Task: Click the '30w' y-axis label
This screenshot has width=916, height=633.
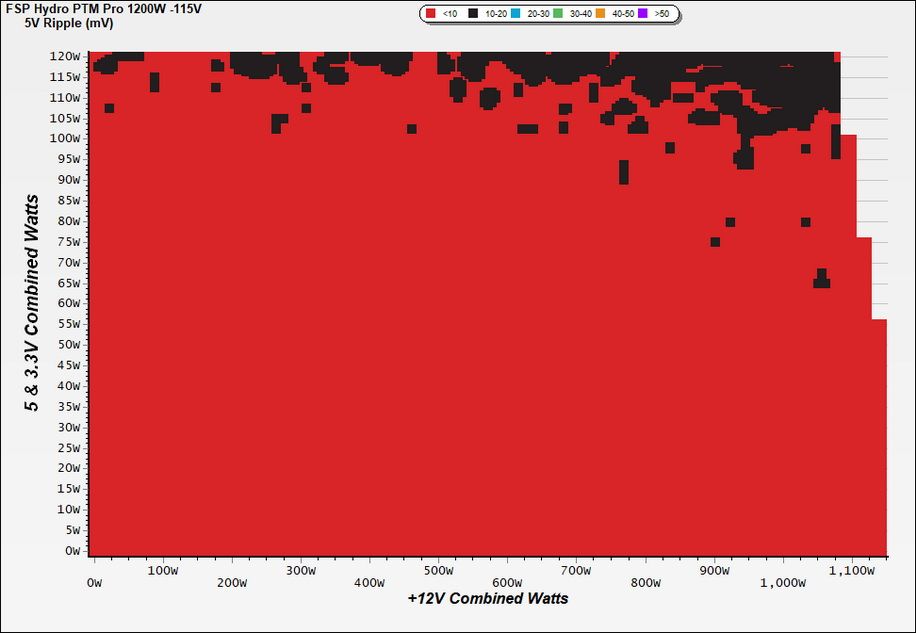Action: tap(68, 427)
